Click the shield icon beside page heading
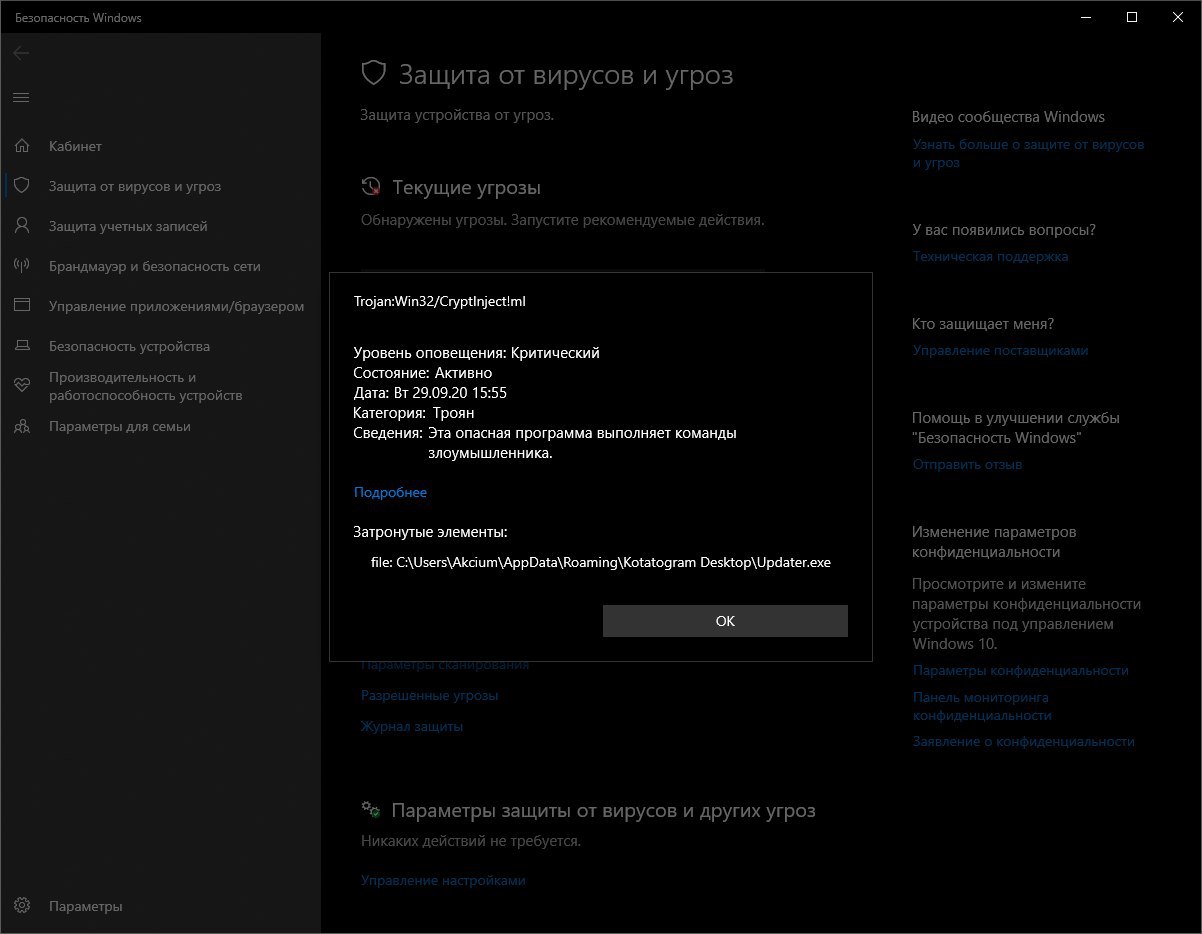This screenshot has width=1202, height=934. click(x=373, y=73)
